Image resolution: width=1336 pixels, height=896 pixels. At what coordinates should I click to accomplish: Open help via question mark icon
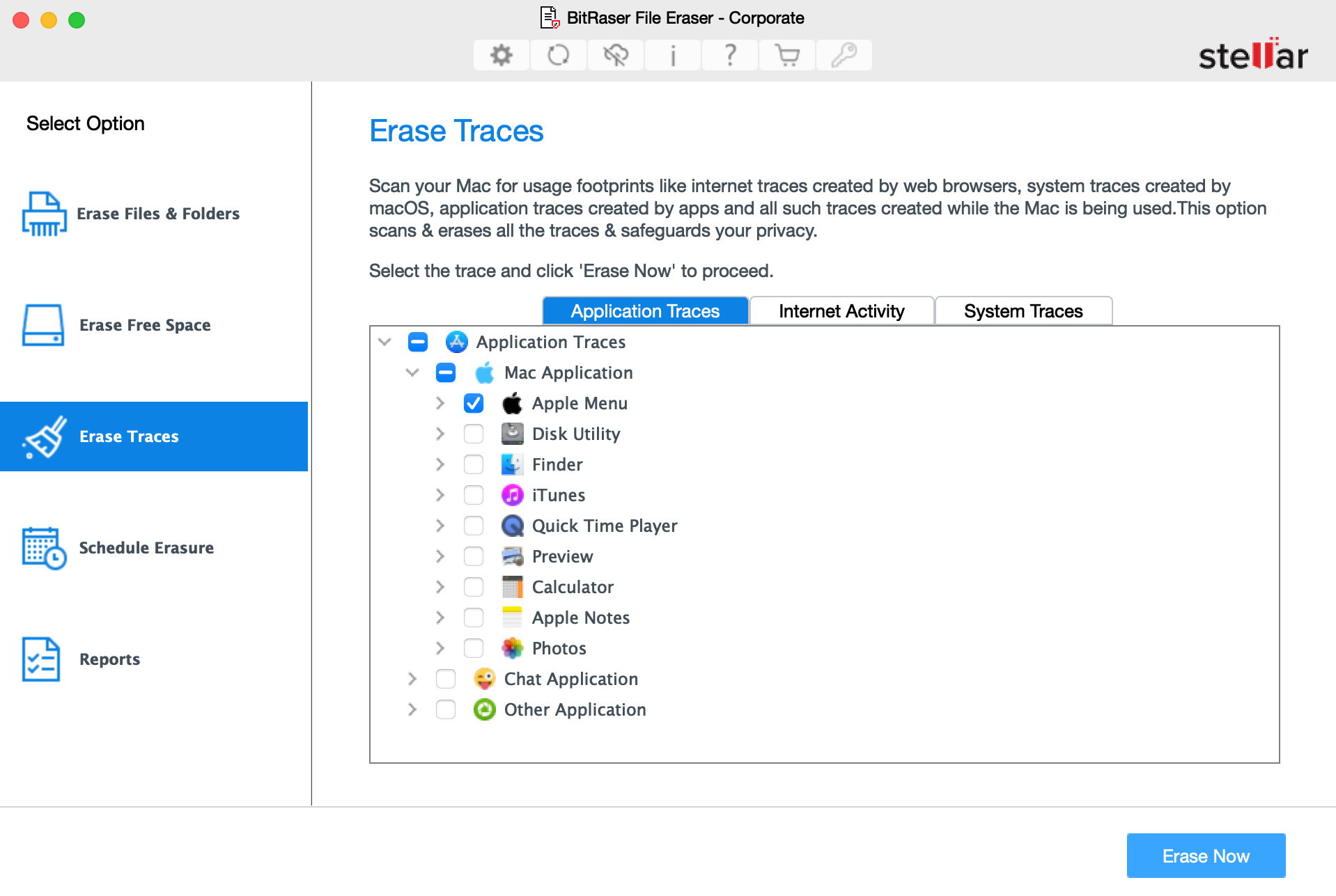729,55
